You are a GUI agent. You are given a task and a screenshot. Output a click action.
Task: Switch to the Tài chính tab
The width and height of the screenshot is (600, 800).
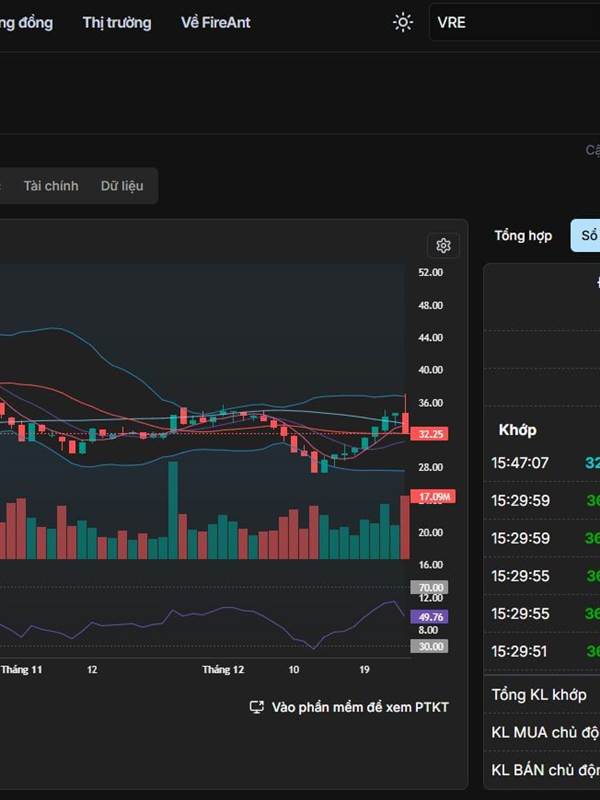pyautogui.click(x=51, y=186)
